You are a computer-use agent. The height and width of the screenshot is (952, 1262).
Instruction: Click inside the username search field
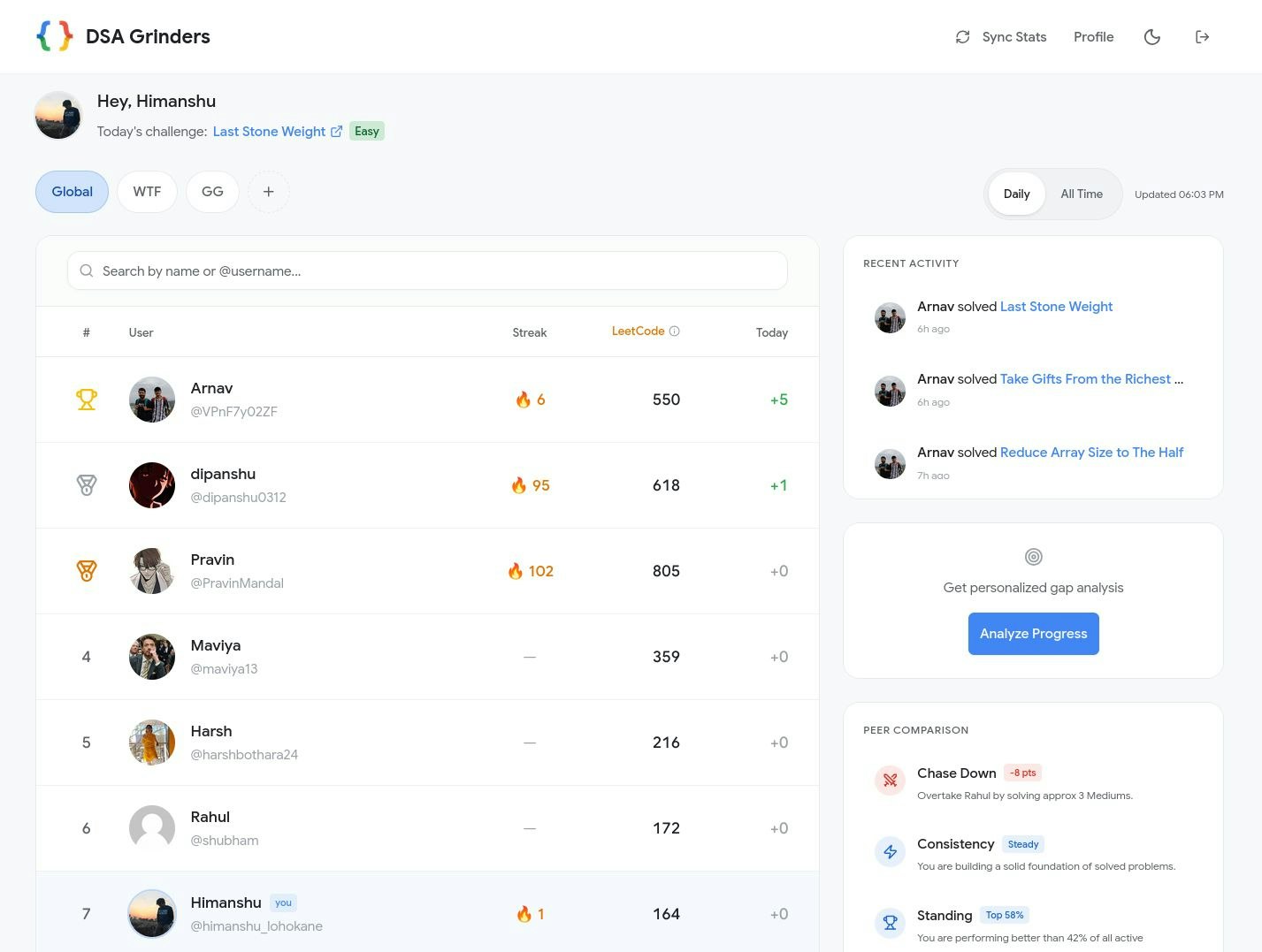(427, 270)
